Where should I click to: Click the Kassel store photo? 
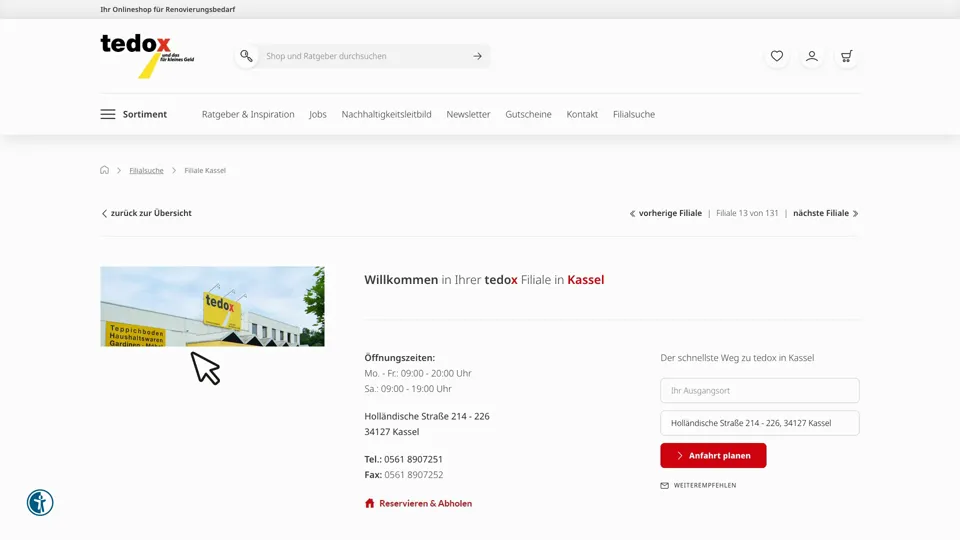click(x=212, y=306)
